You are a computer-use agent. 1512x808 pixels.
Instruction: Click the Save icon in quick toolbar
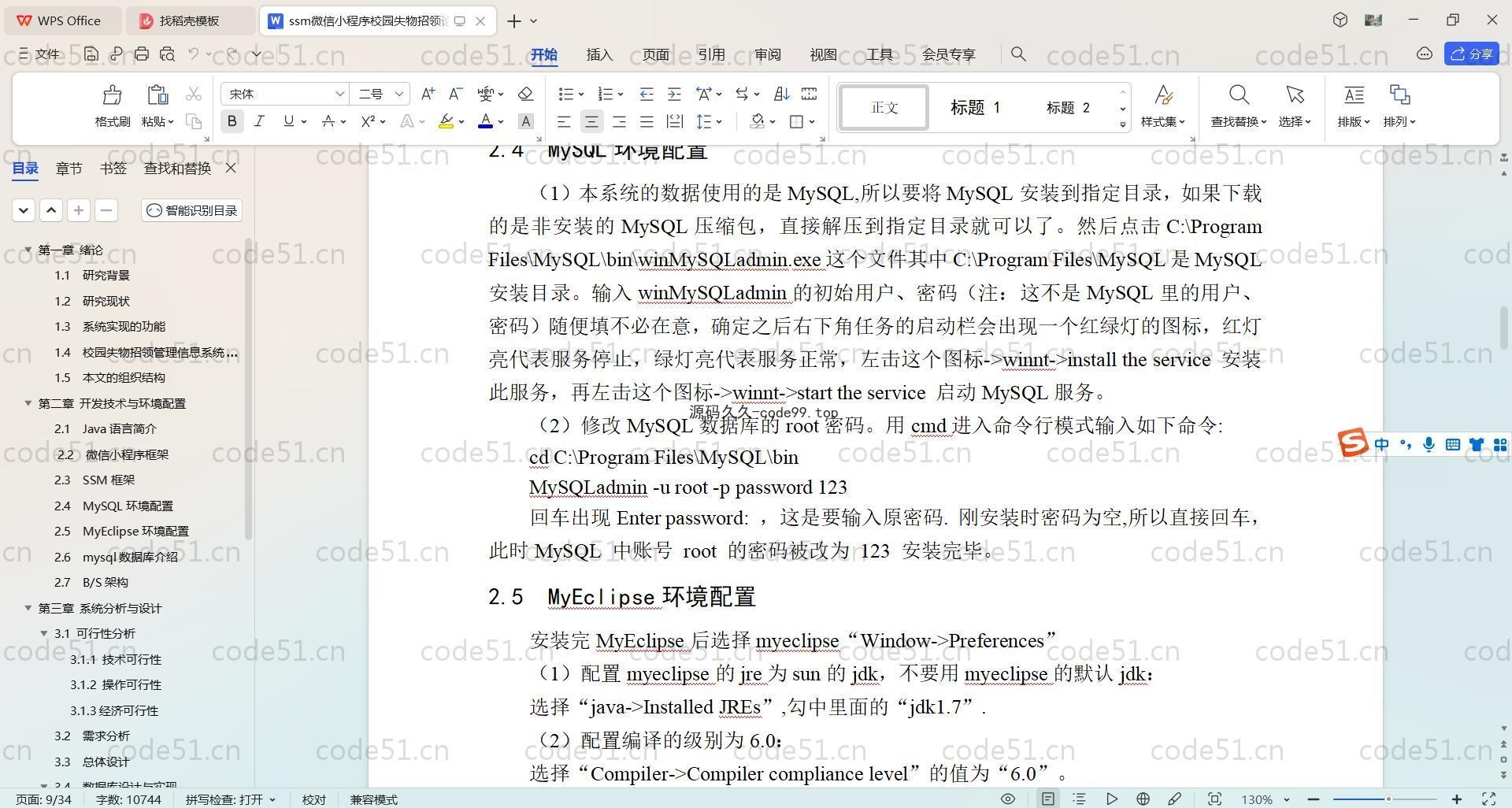click(x=91, y=54)
